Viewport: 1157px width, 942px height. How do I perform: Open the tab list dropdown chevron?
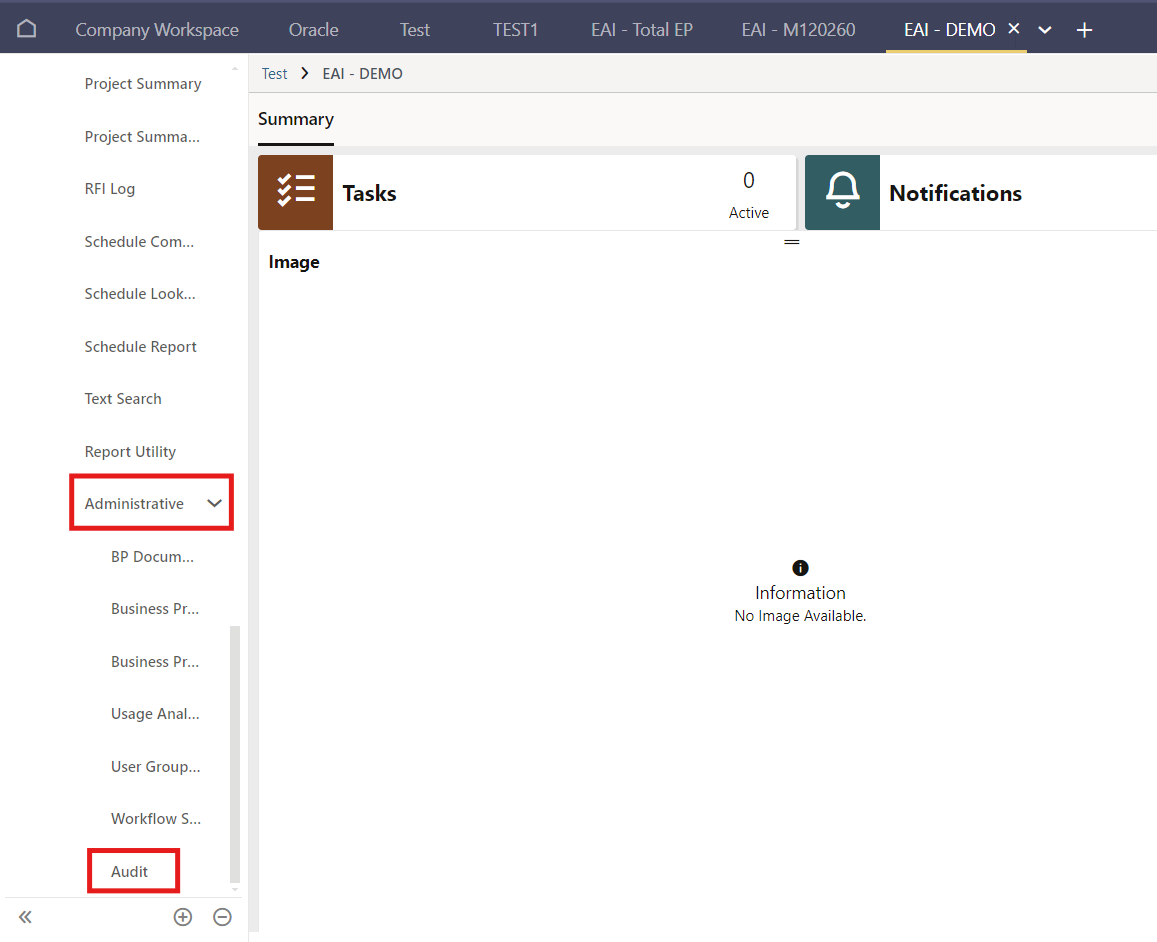point(1045,30)
